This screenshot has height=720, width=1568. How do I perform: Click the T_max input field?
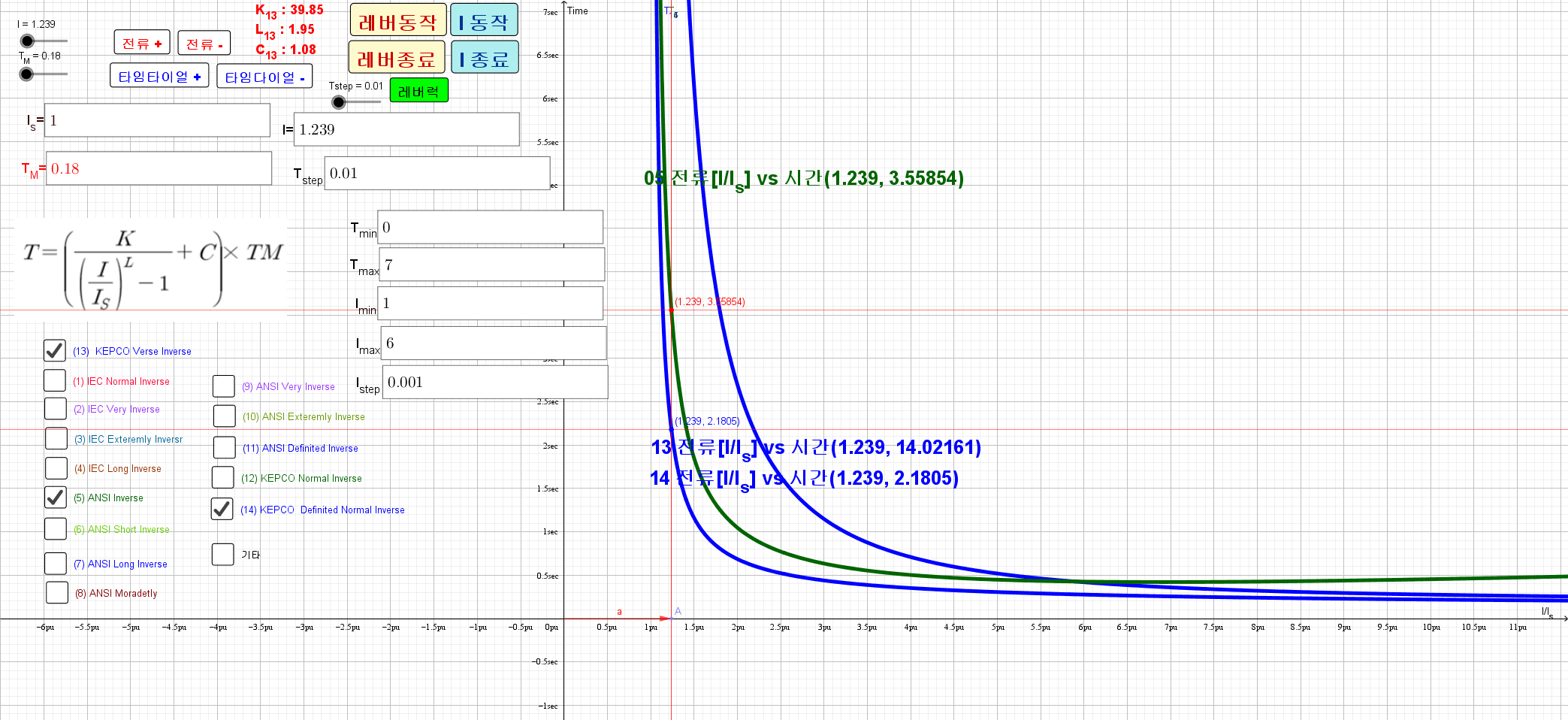point(492,265)
